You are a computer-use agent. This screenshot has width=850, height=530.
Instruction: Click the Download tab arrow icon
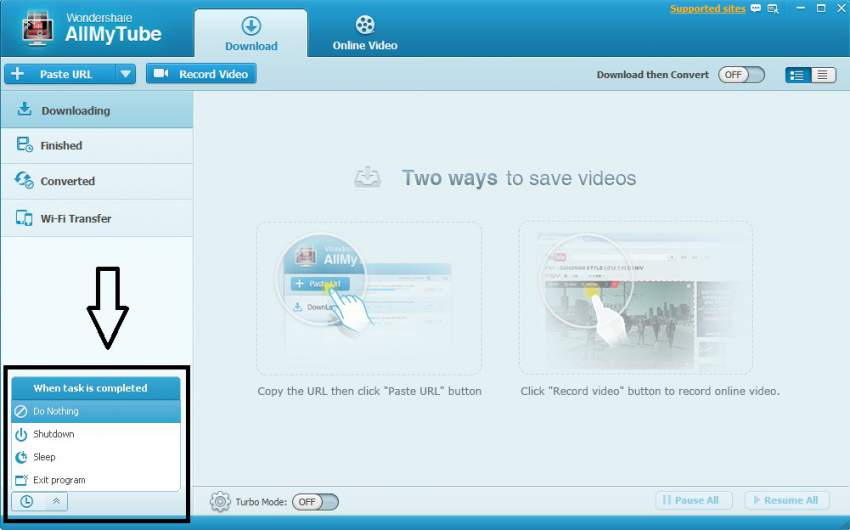click(x=251, y=25)
